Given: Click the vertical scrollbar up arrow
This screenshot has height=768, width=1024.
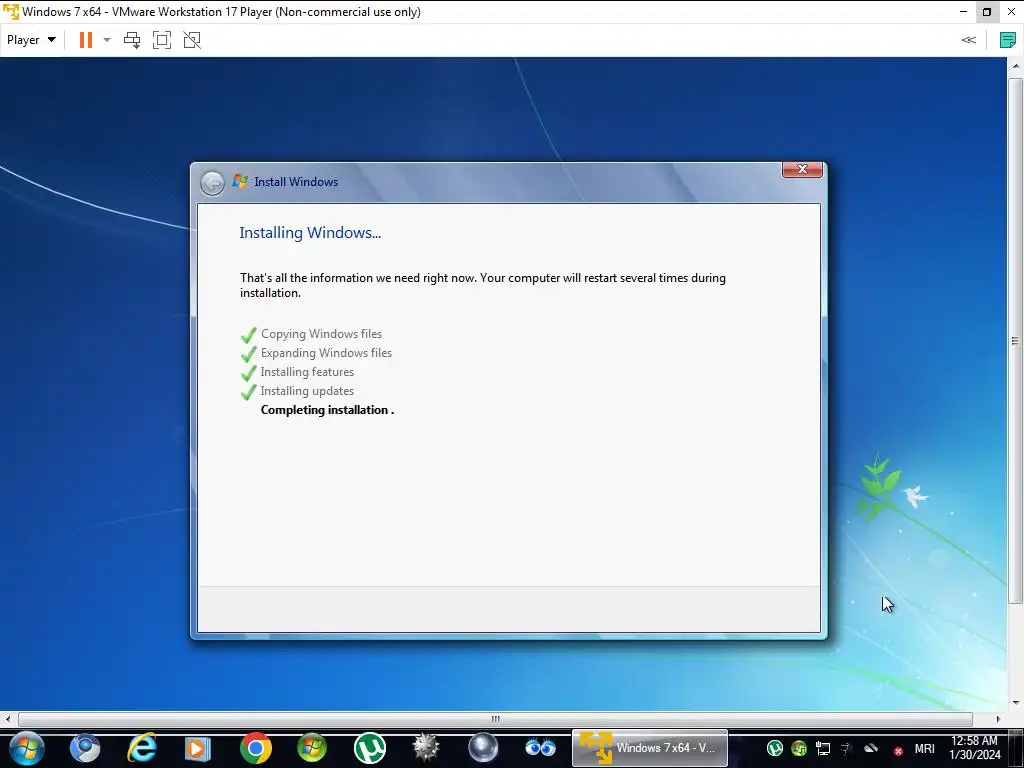Looking at the screenshot, I should [x=1016, y=66].
